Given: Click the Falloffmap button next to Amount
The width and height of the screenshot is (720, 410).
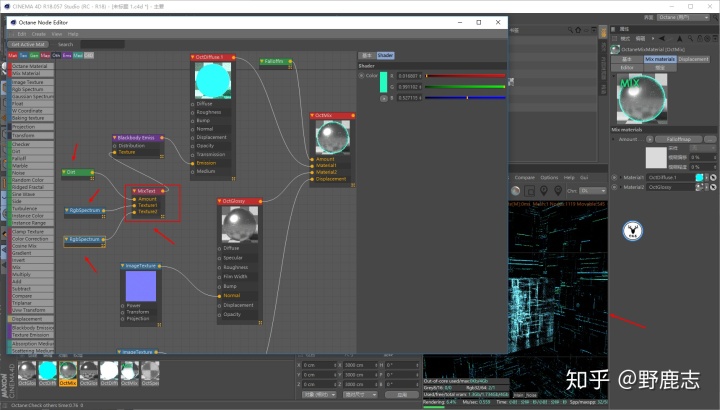Looking at the screenshot, I should pos(679,139).
